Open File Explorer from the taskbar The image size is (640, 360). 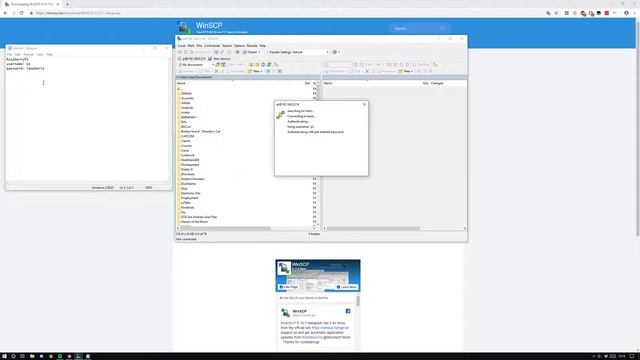[32, 356]
